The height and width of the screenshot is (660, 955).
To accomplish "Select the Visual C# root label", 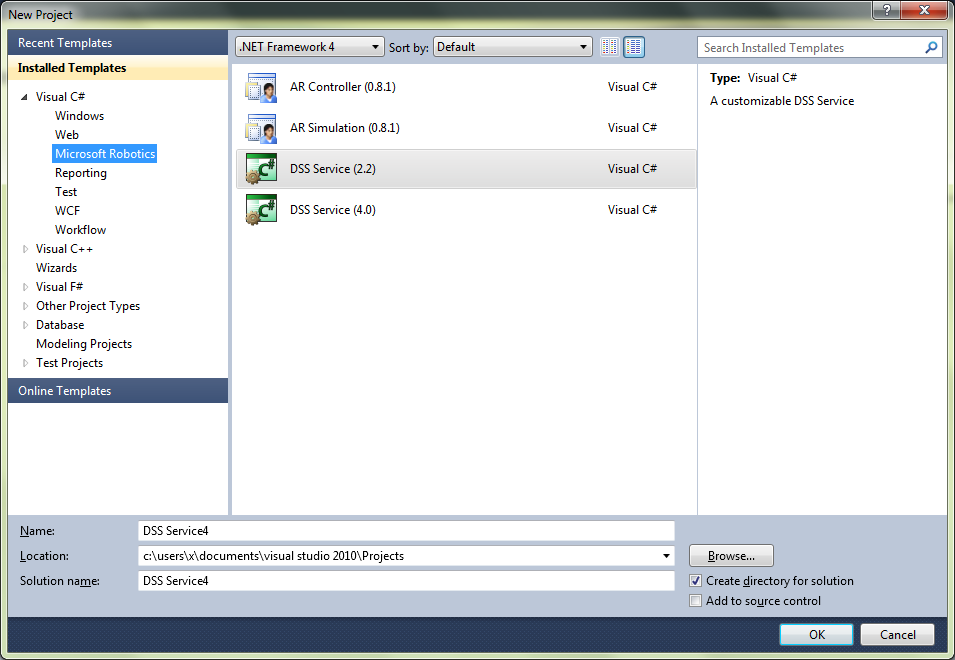I will [60, 97].
